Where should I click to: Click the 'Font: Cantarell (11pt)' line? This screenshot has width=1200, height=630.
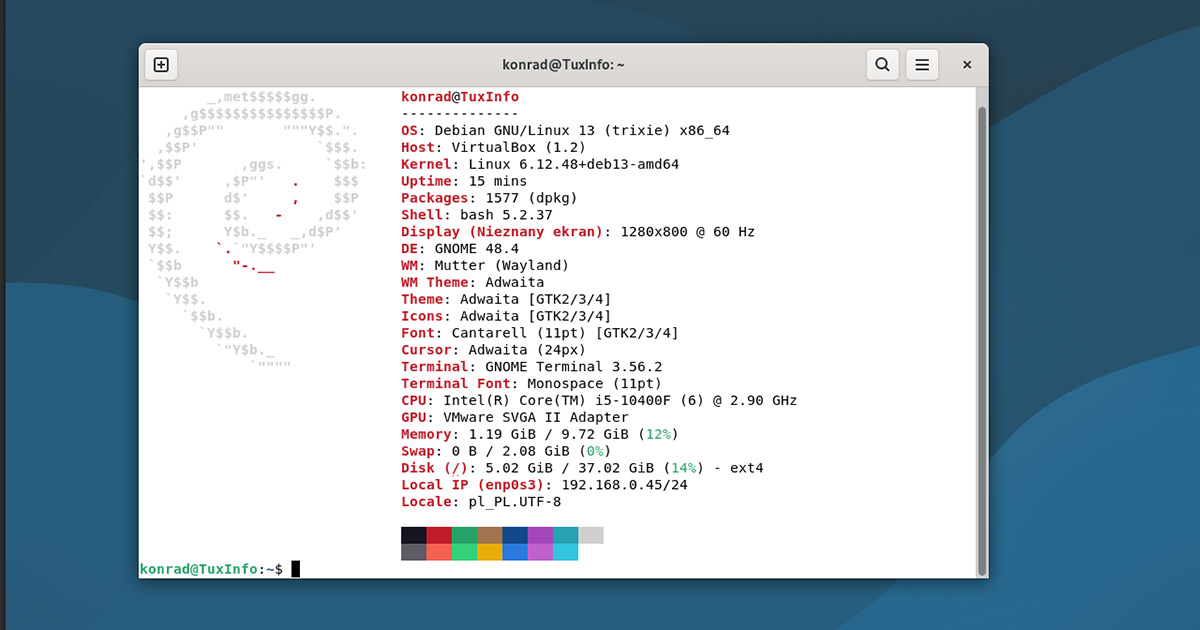pyautogui.click(x=540, y=333)
